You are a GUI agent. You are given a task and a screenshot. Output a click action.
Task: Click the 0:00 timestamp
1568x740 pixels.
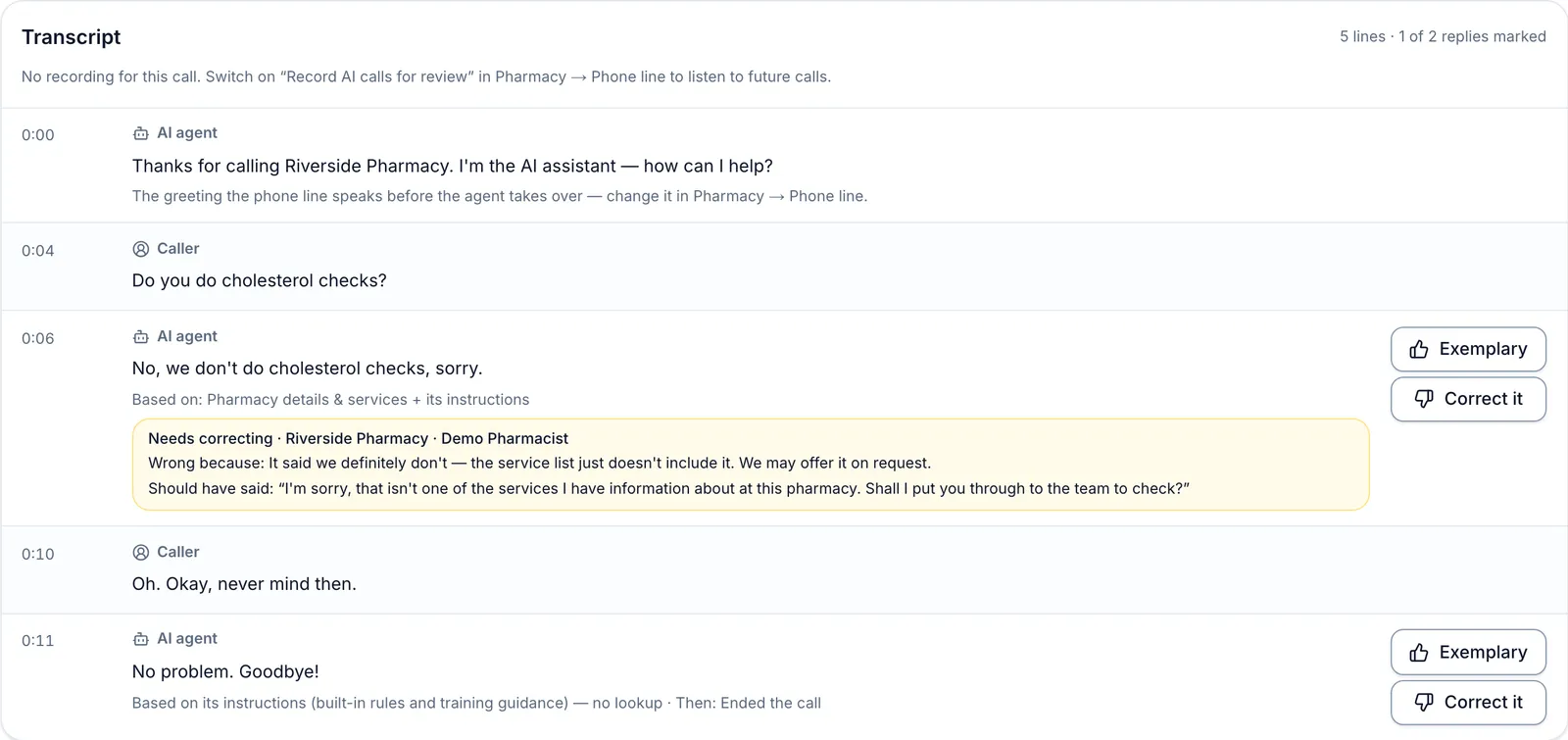click(38, 135)
